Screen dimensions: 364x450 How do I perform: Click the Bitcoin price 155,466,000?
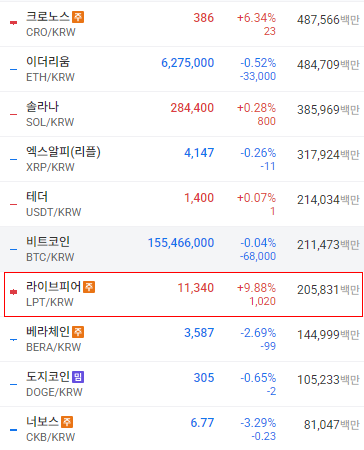181,243
